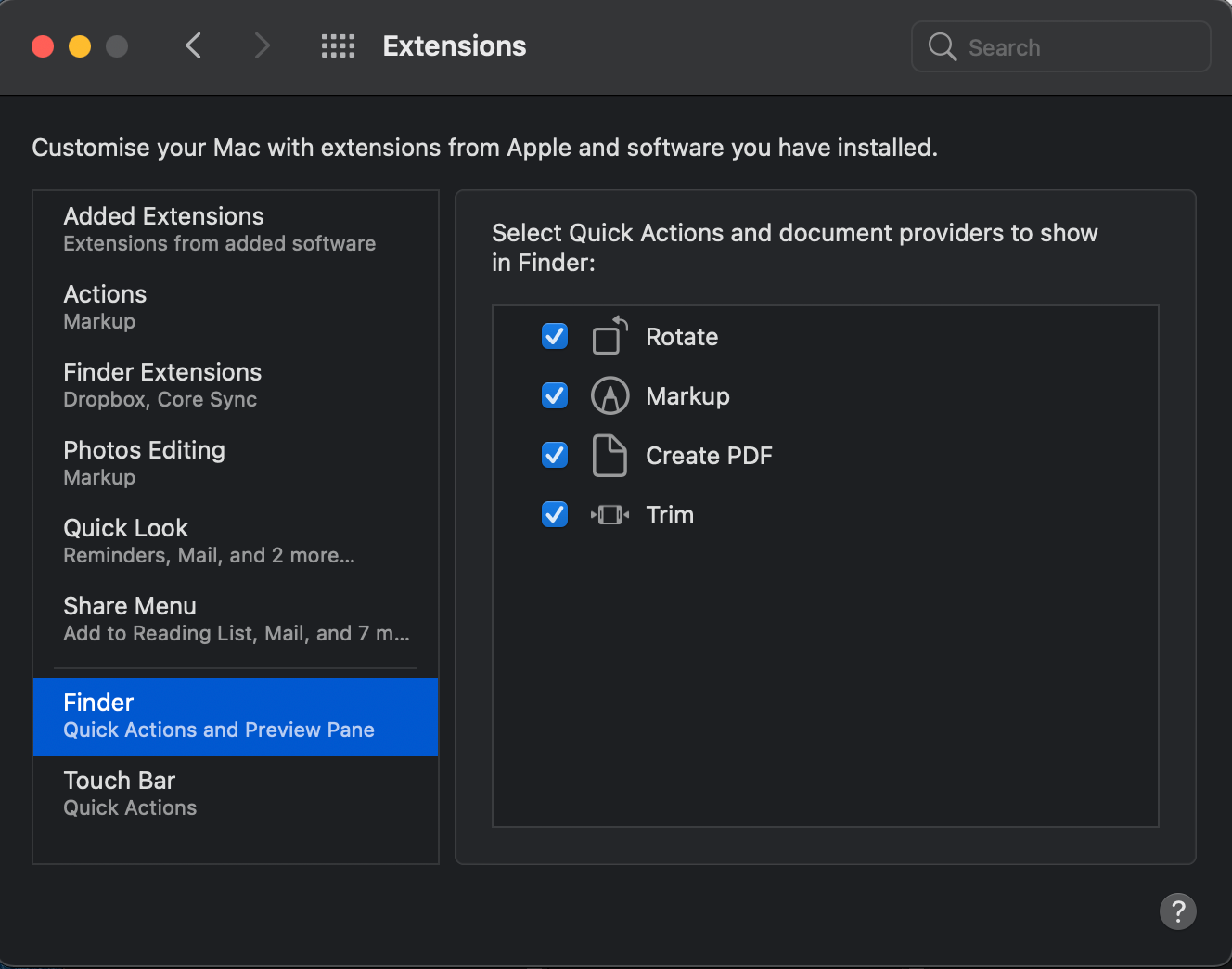
Task: Click 'Dropbox, Core Sync' subtitle
Action: pyautogui.click(x=160, y=400)
